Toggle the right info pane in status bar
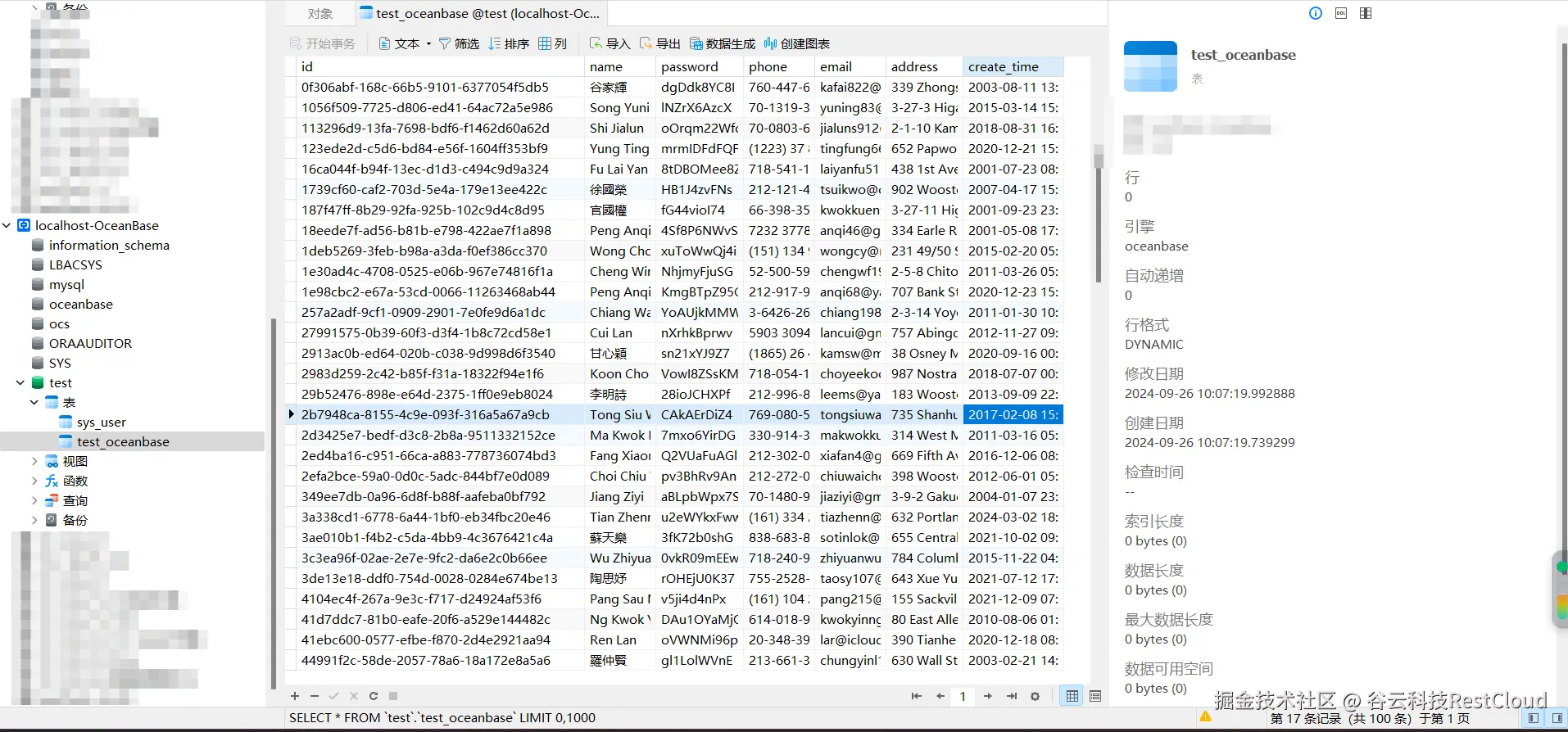Screen dimensions: 1568x732 pyautogui.click(x=1557, y=718)
